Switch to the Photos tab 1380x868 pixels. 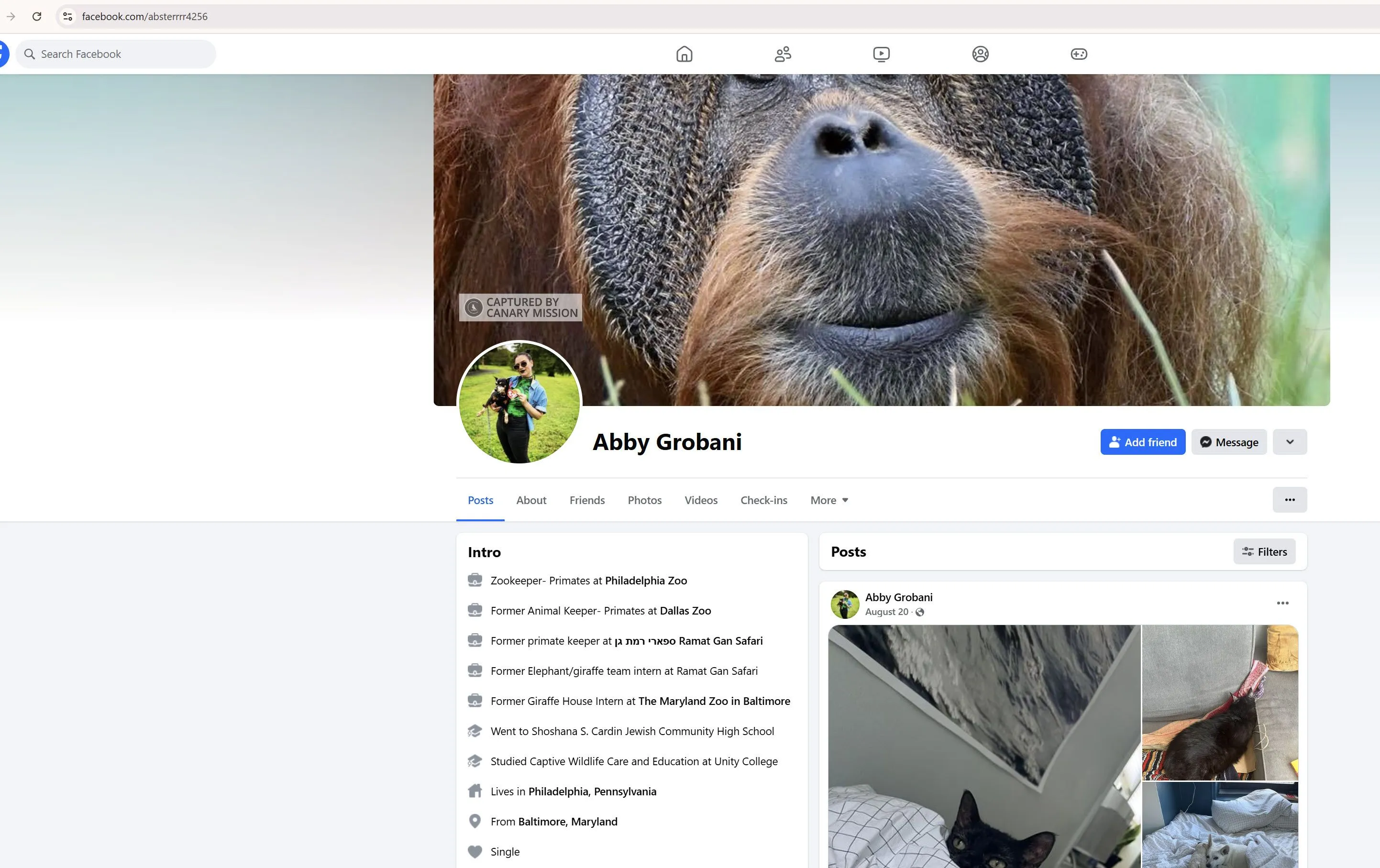click(x=644, y=500)
